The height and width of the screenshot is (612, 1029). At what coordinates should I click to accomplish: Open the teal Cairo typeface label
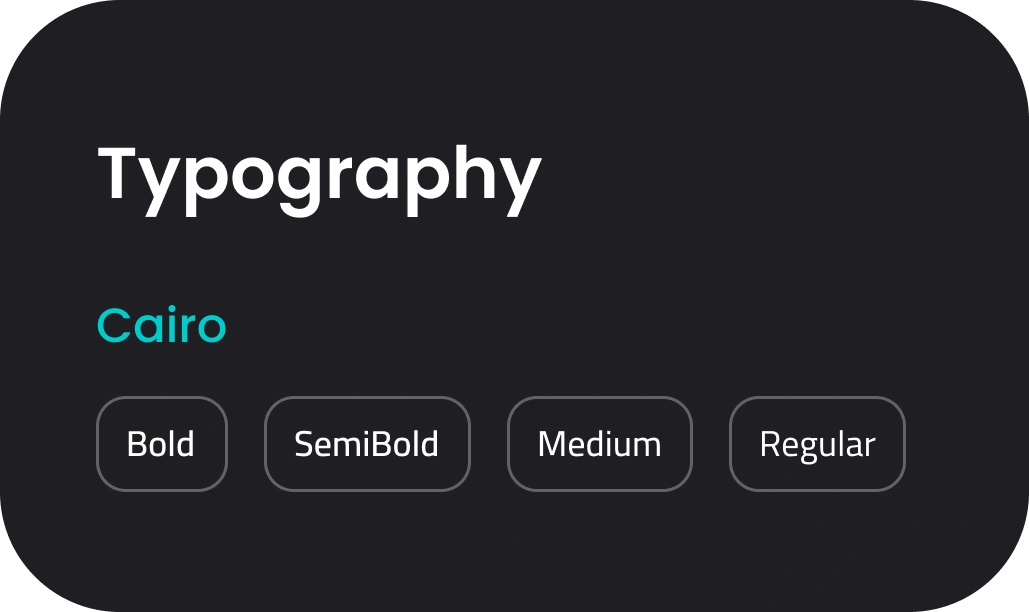click(161, 325)
